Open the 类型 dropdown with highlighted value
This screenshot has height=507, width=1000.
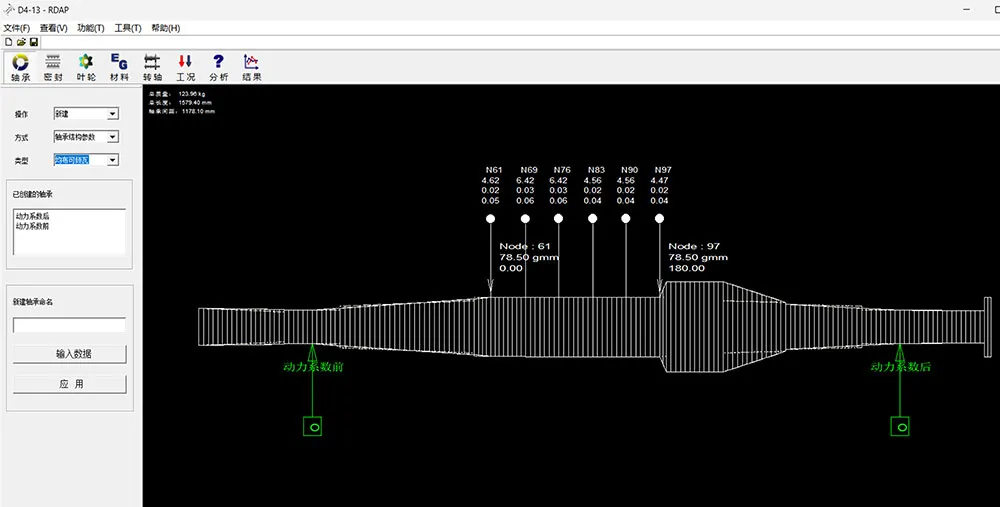pos(86,160)
